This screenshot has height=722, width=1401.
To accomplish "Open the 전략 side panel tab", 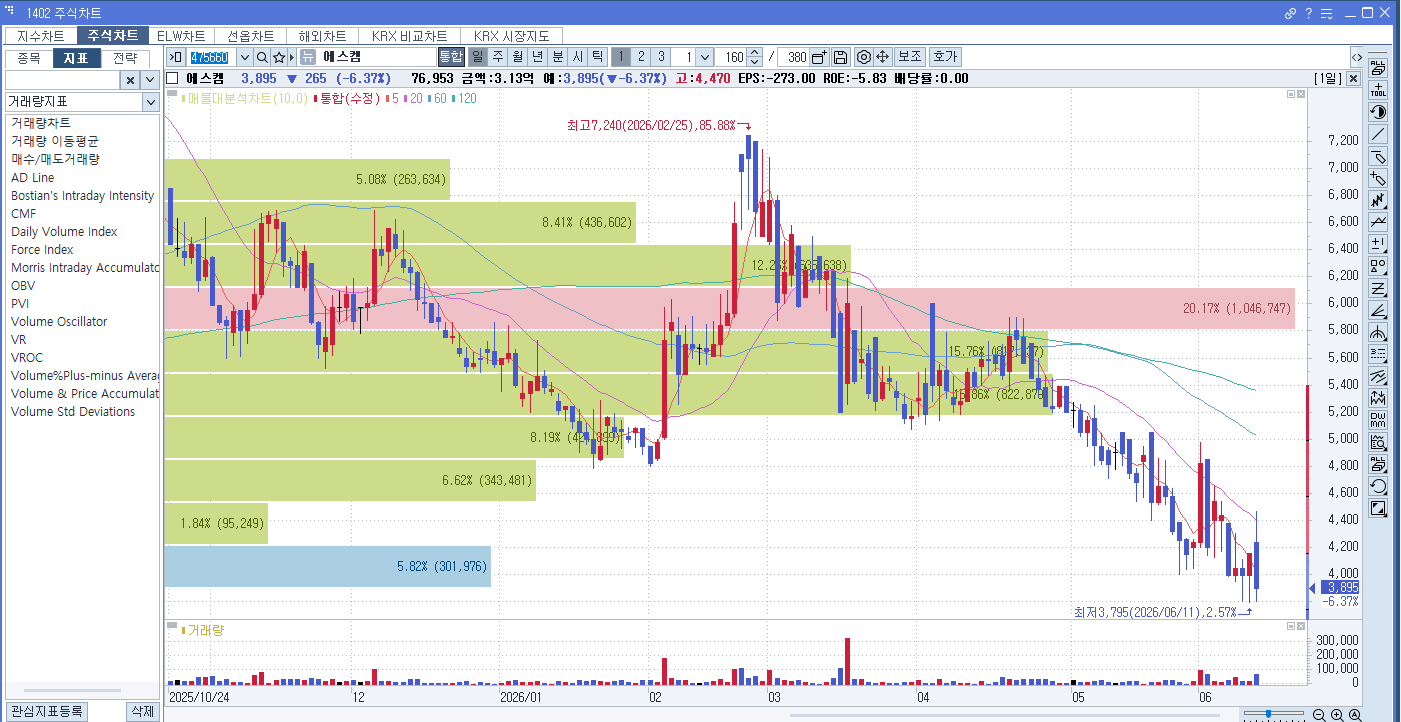I will [x=125, y=58].
